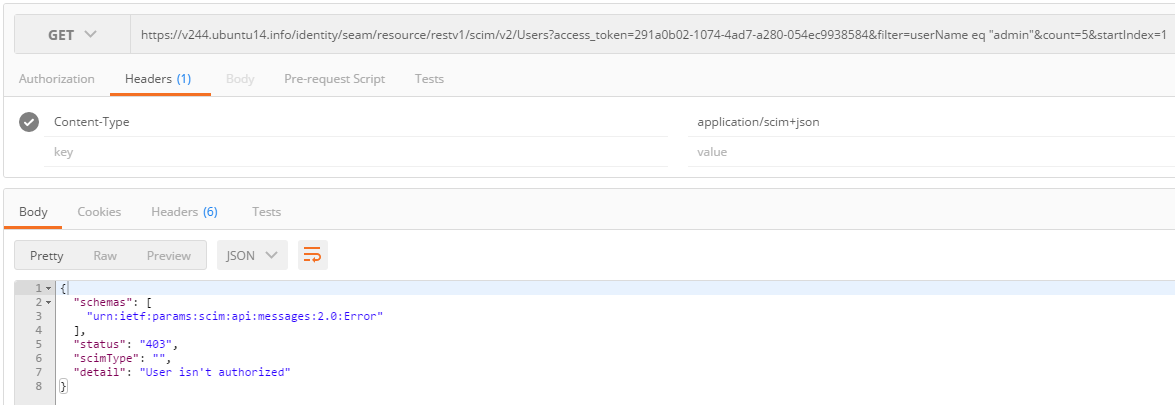Screen dimensions: 1175x405
Task: Select the Pretty view button
Action: tap(46, 255)
